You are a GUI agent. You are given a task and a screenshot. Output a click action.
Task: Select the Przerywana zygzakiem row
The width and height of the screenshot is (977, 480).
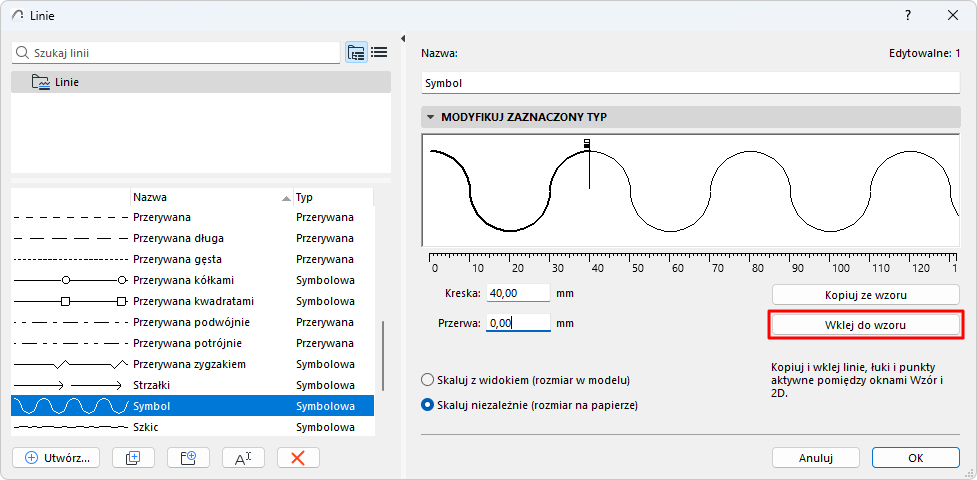point(193,364)
